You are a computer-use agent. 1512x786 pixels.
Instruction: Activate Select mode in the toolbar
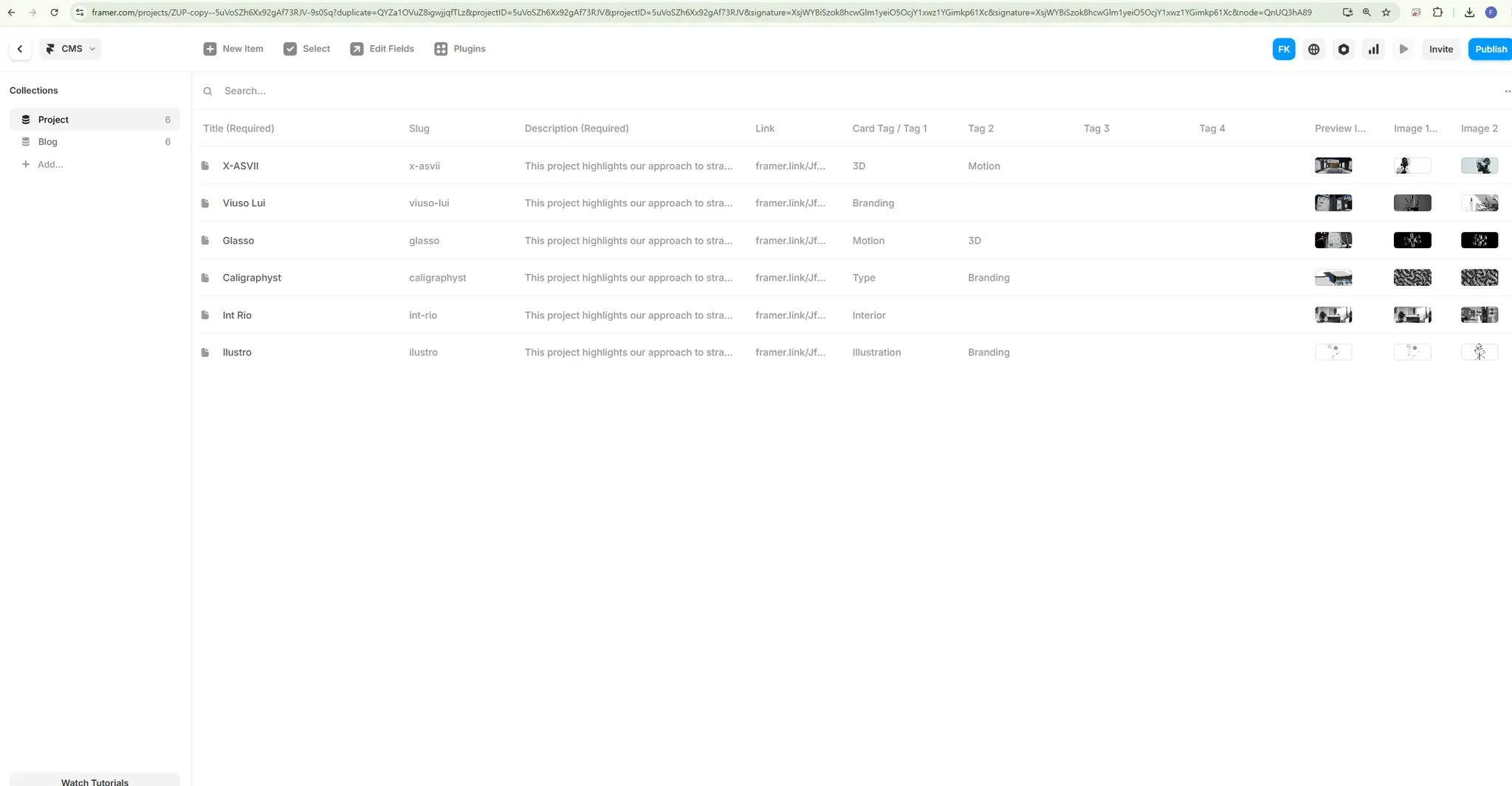[307, 49]
